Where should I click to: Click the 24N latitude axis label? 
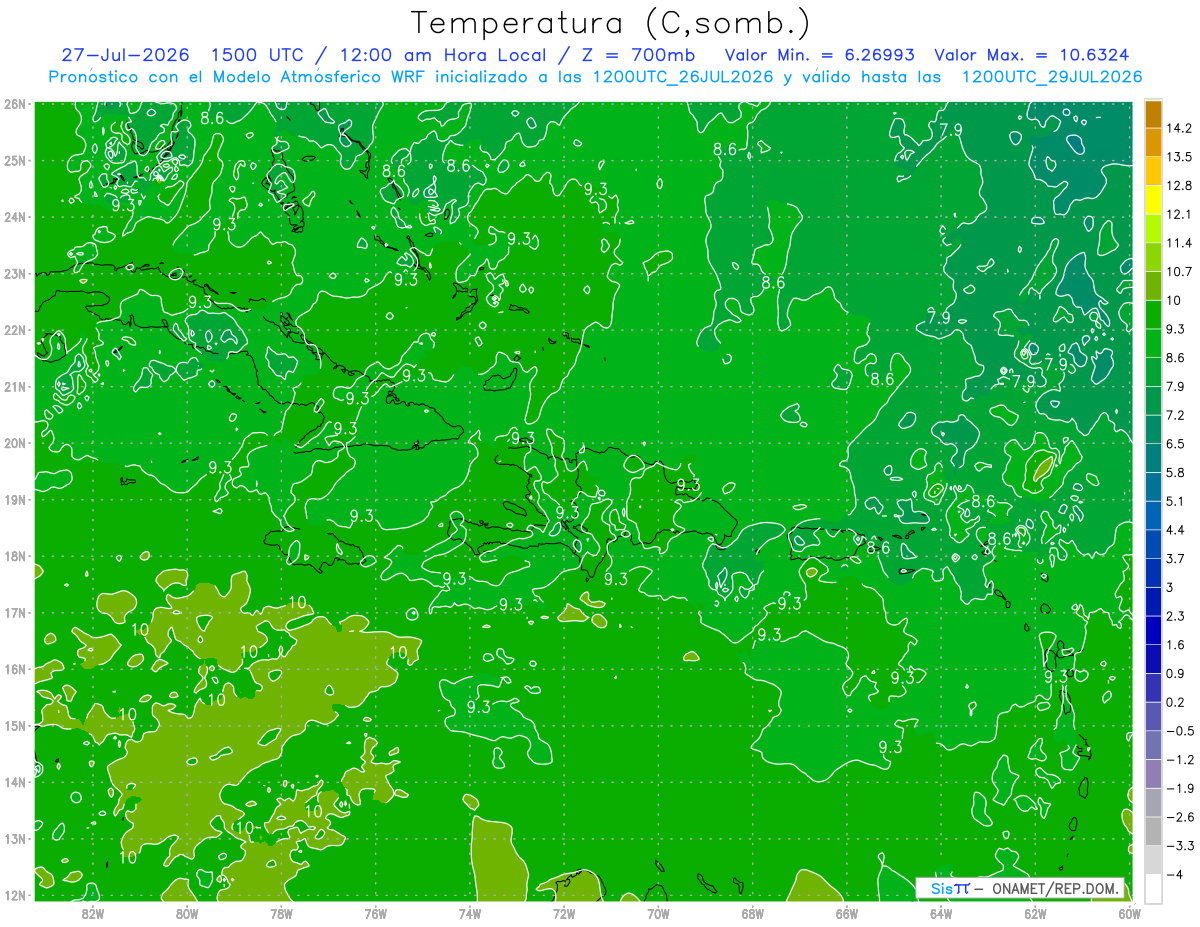pos(14,217)
